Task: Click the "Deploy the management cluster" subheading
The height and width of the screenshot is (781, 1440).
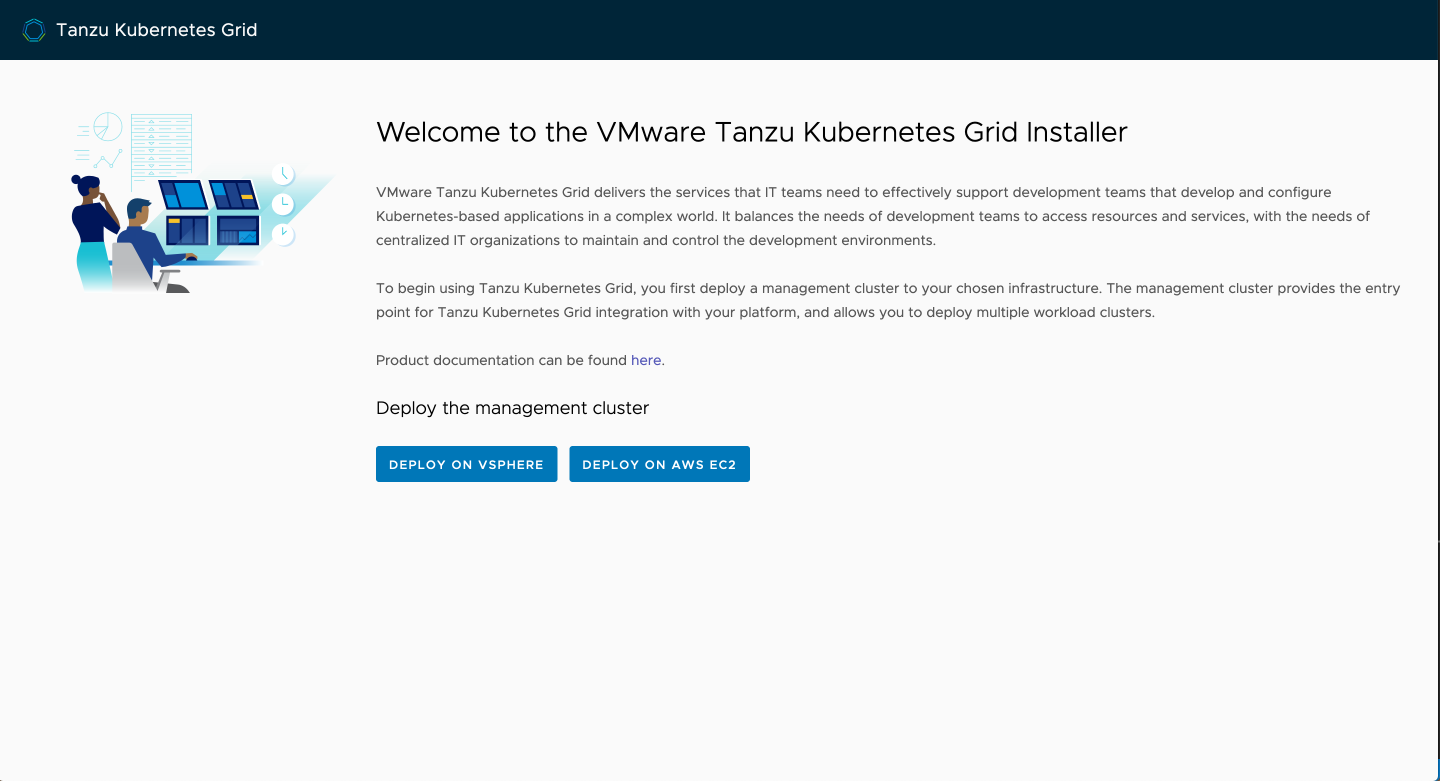Action: (x=512, y=408)
